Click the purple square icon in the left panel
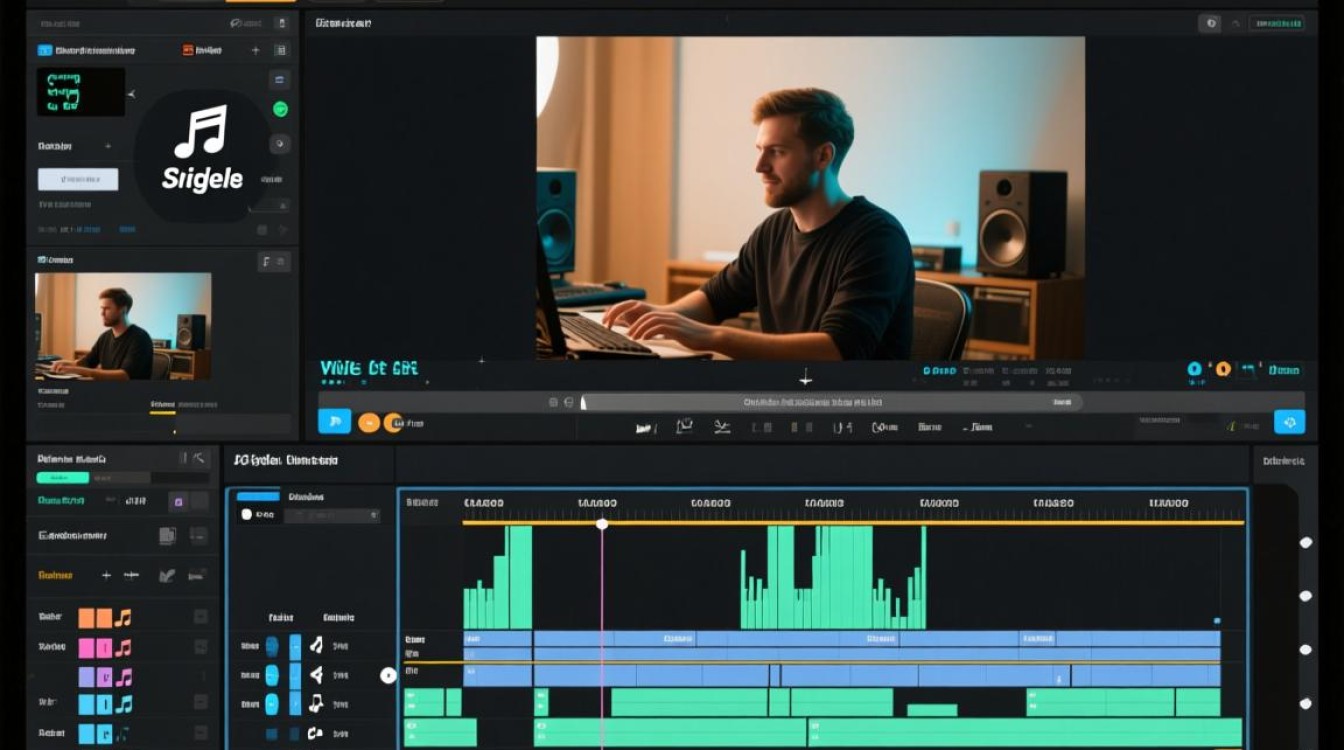Image resolution: width=1344 pixels, height=750 pixels. (x=178, y=501)
